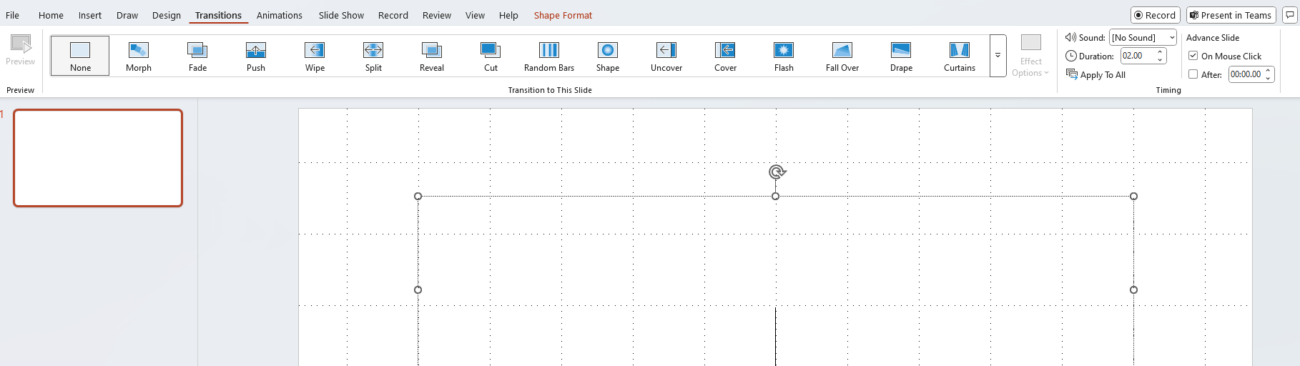
Task: Click Apply To All
Action: tap(1096, 74)
